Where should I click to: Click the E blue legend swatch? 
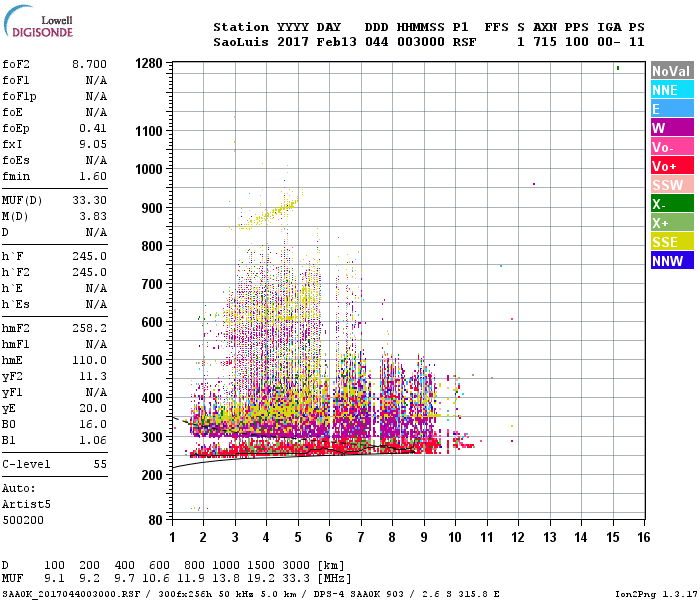(x=672, y=109)
